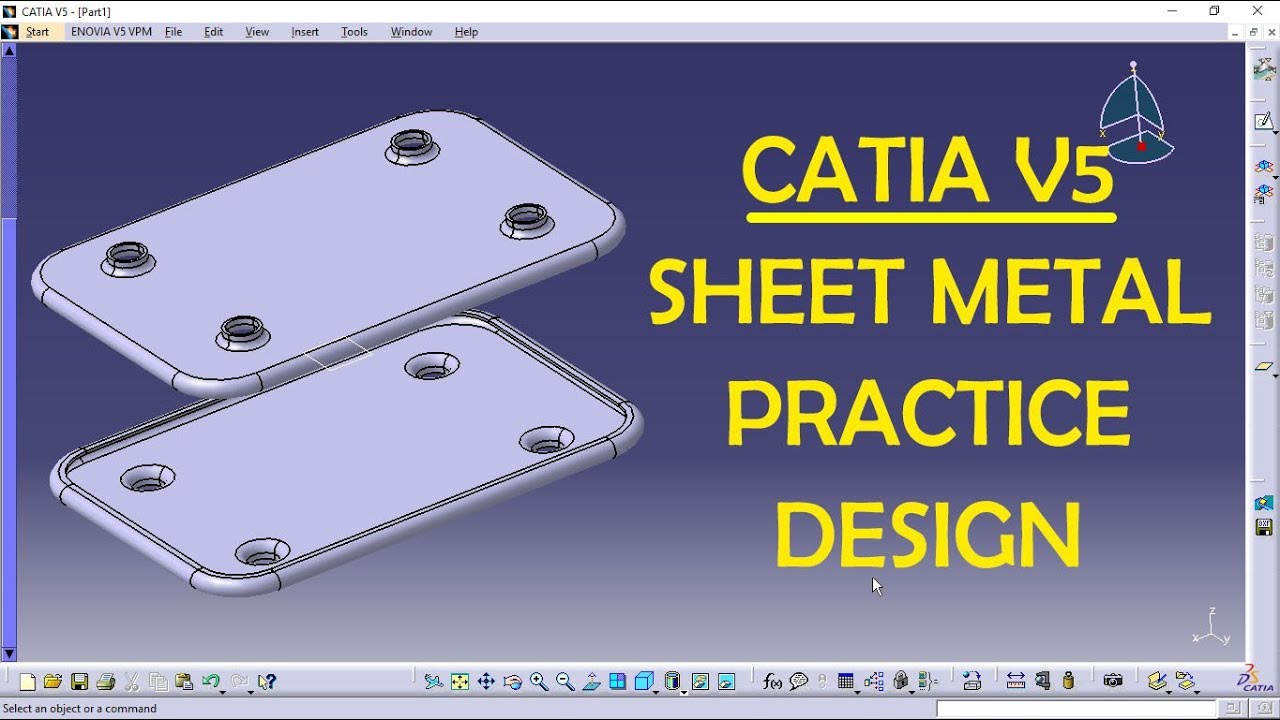Viewport: 1280px width, 720px height.
Task: Click the Catalog Browser icon
Action: (1185, 682)
